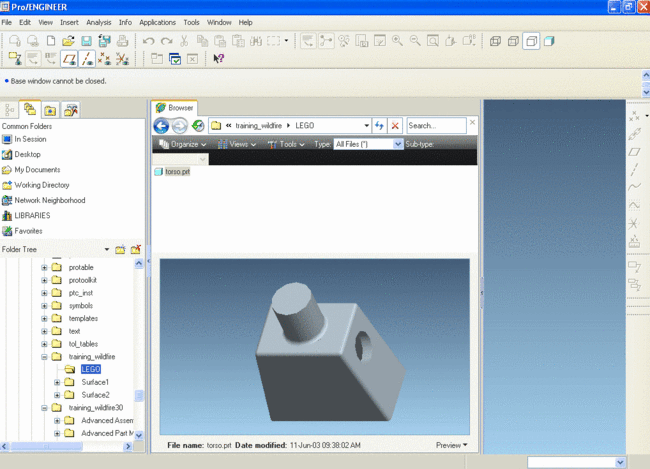
Task: Click the Save a Copy icon
Action: point(104,41)
